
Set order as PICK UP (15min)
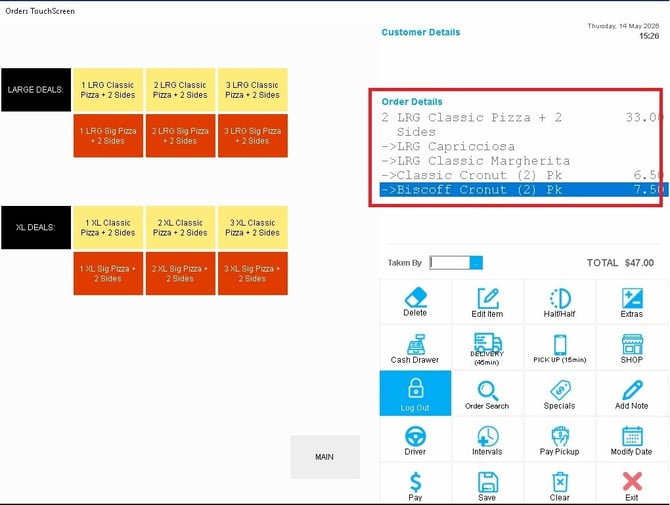coord(559,348)
